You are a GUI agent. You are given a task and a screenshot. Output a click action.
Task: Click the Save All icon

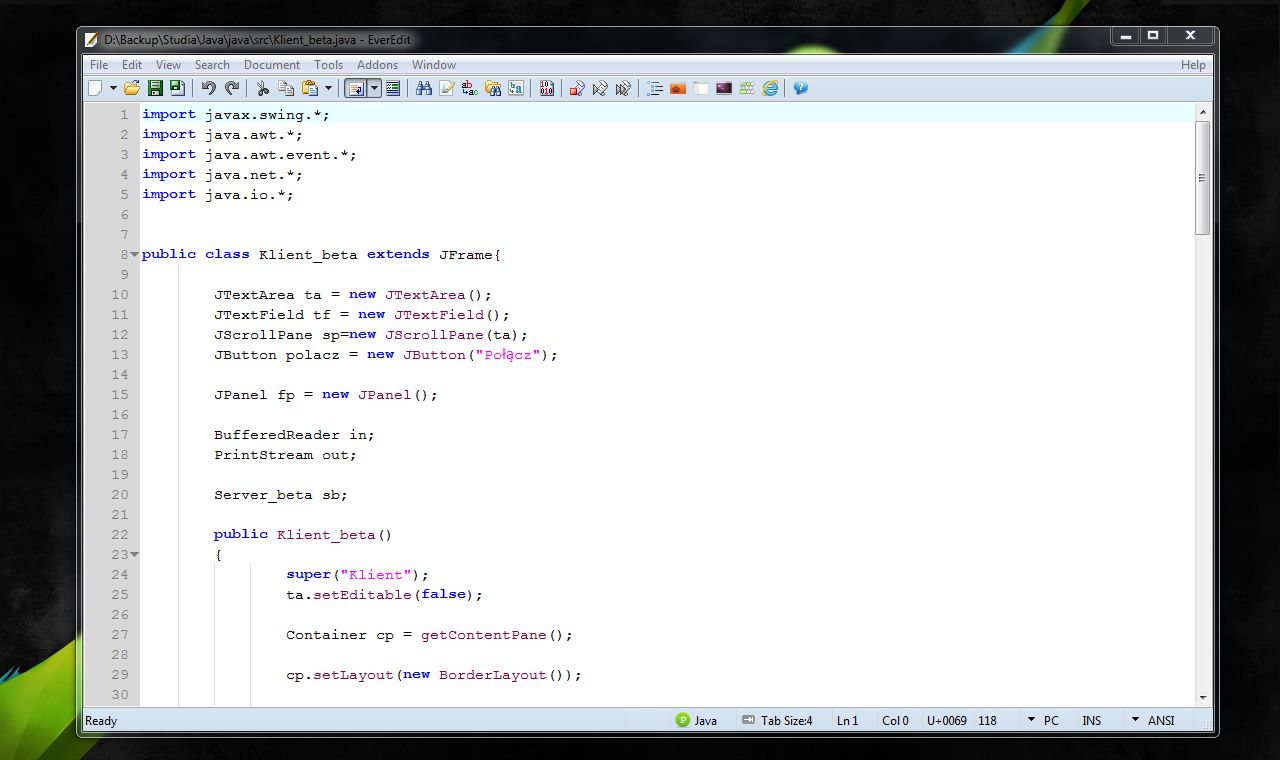178,88
